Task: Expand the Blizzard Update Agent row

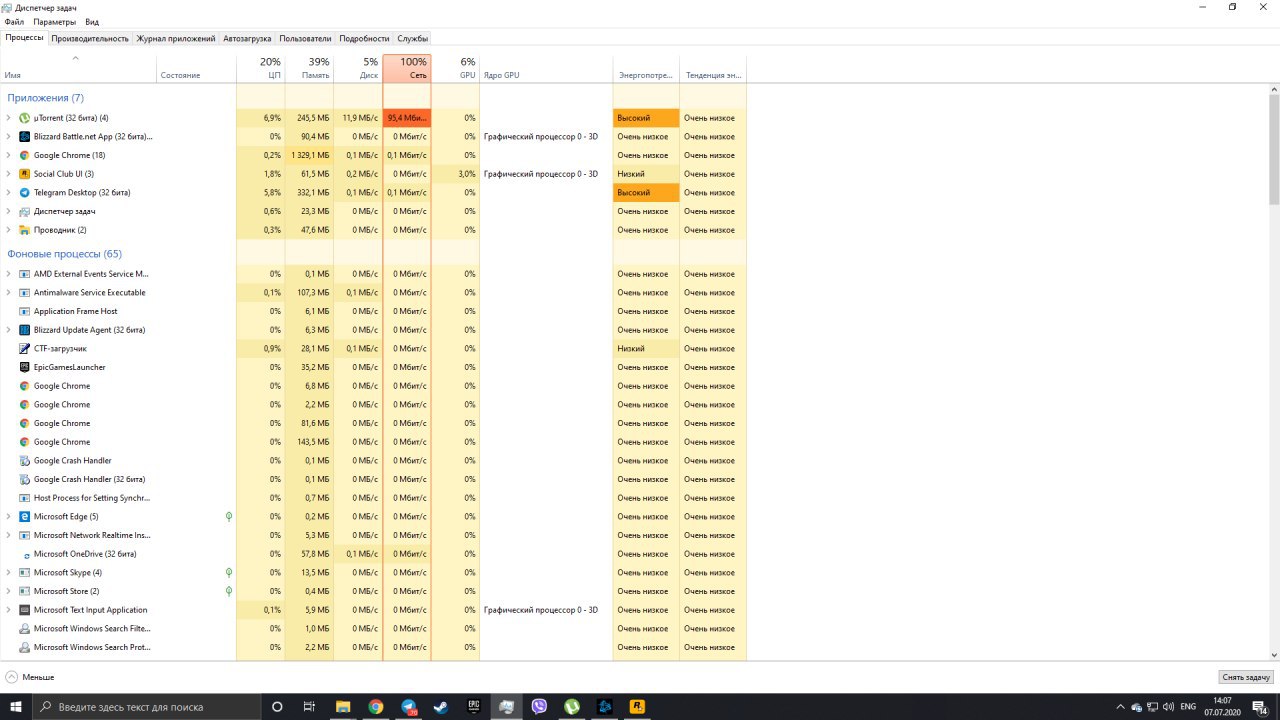Action: [9, 330]
